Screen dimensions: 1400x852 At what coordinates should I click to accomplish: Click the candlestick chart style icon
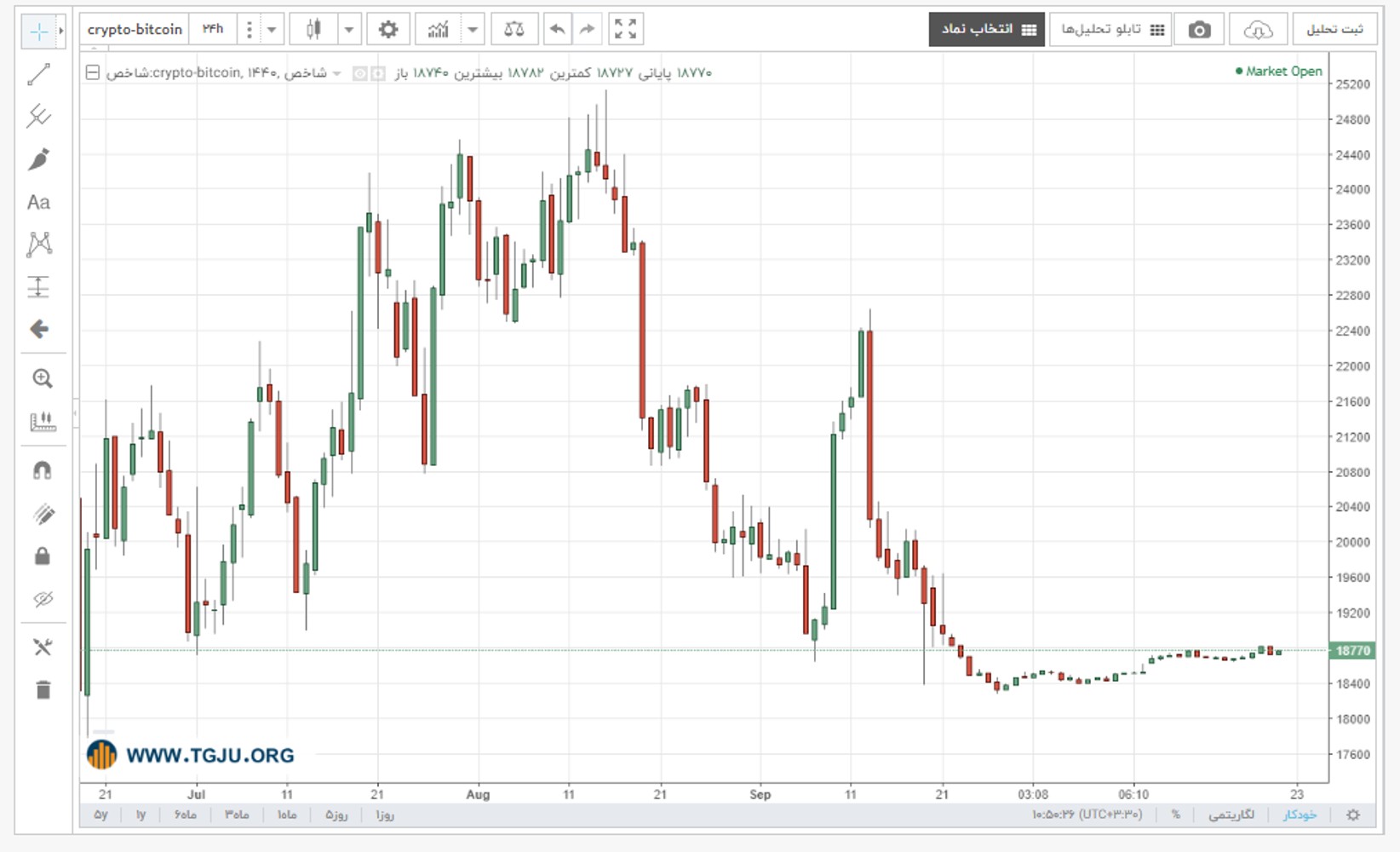coord(313,30)
